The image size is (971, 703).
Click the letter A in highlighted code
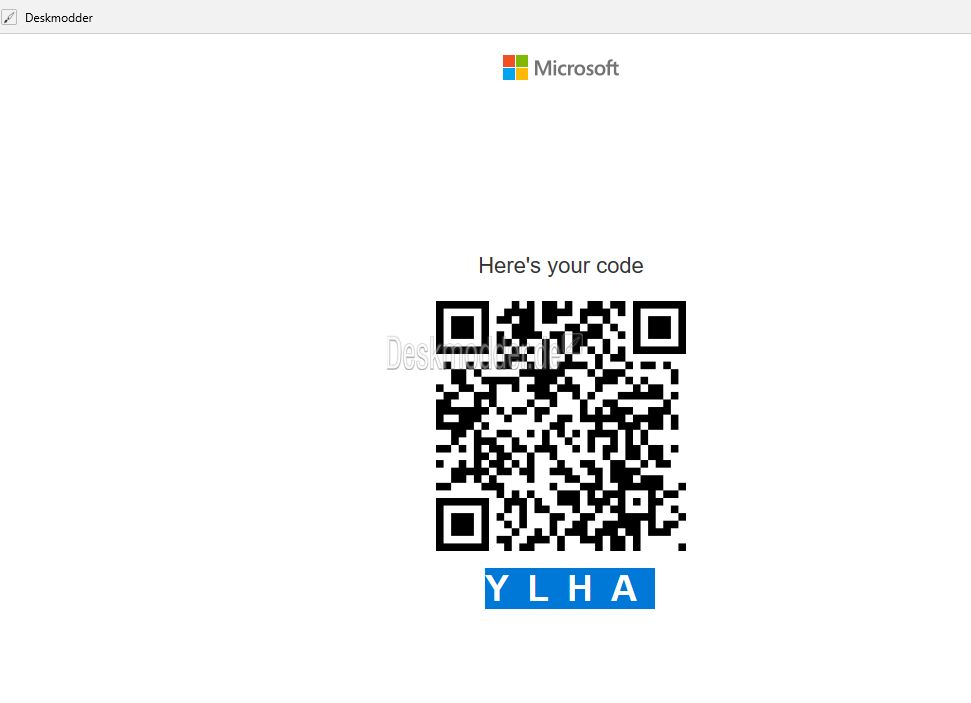(624, 588)
